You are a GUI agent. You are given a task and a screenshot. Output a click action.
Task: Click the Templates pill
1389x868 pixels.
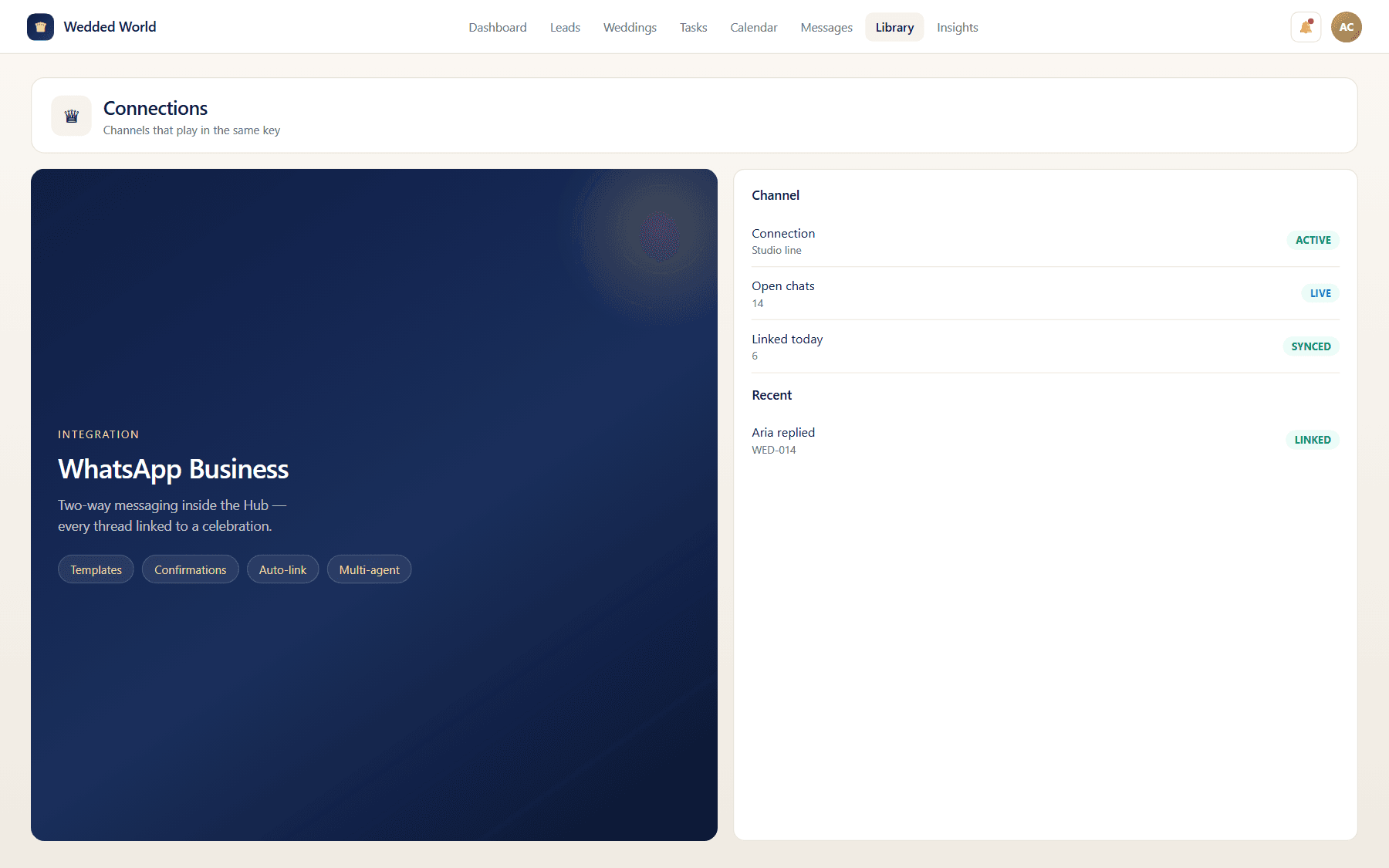coord(96,569)
